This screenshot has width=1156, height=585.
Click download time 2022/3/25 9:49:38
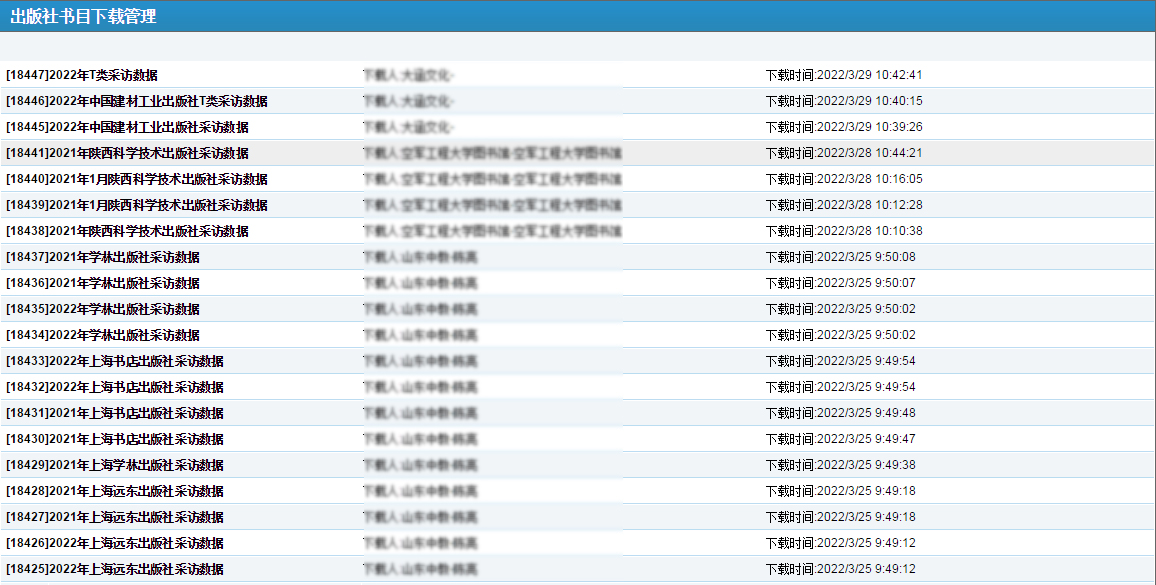840,465
